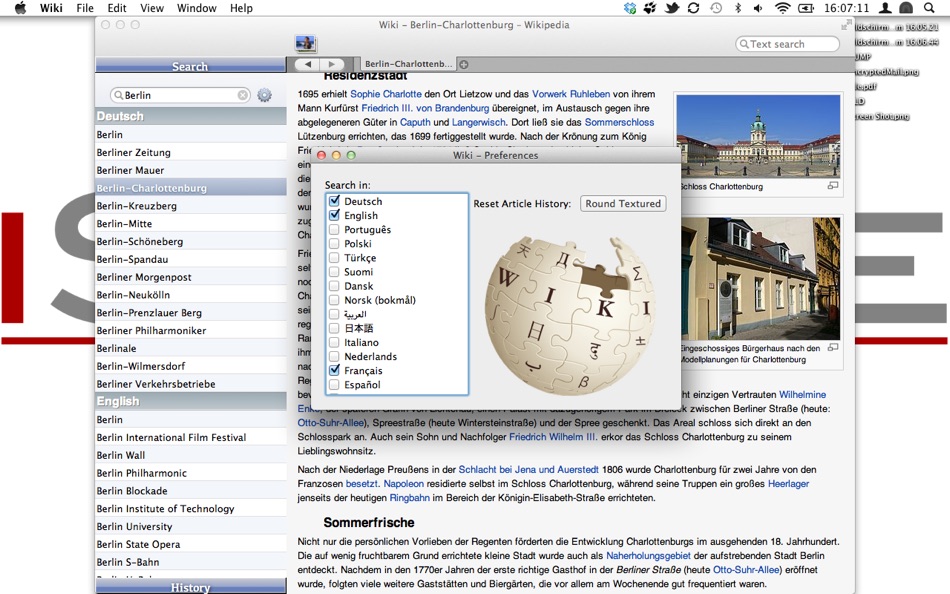Open the View menu
Screen dimensions: 950x594
point(151,8)
